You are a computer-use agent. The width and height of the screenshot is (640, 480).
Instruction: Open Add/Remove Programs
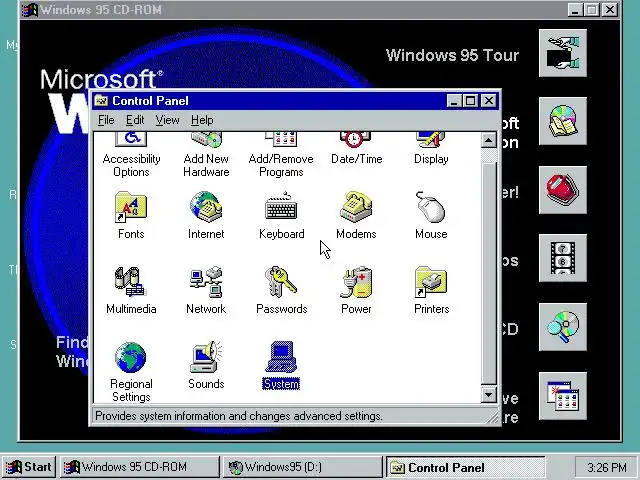pyautogui.click(x=281, y=155)
